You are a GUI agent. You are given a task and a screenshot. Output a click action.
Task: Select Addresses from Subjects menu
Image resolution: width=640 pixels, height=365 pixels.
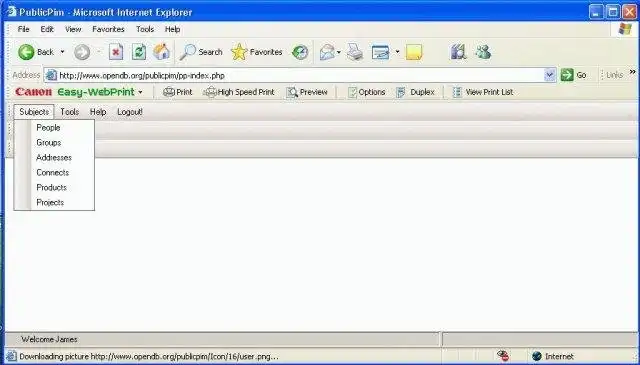click(54, 158)
